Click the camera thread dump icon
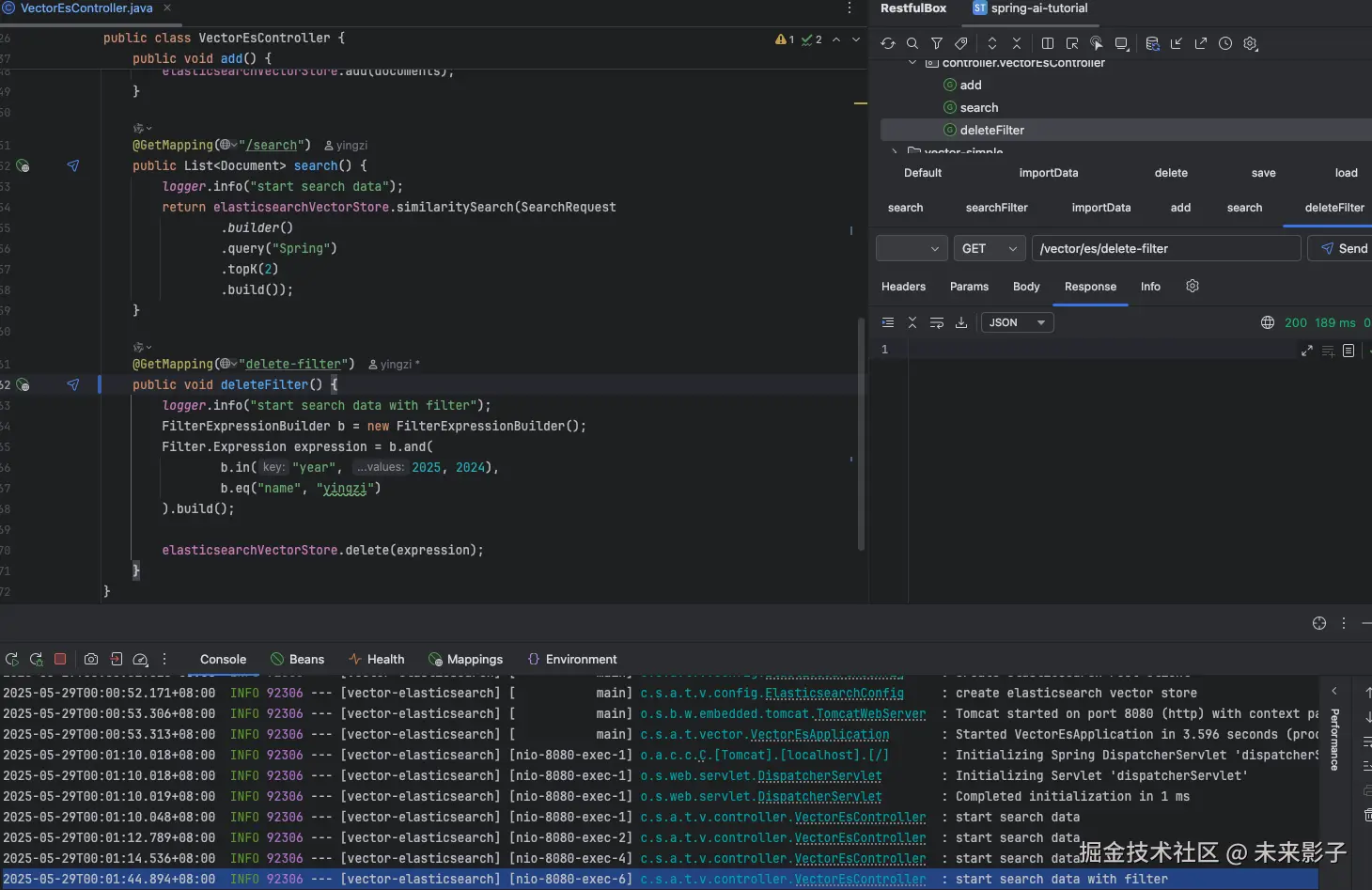 point(91,659)
